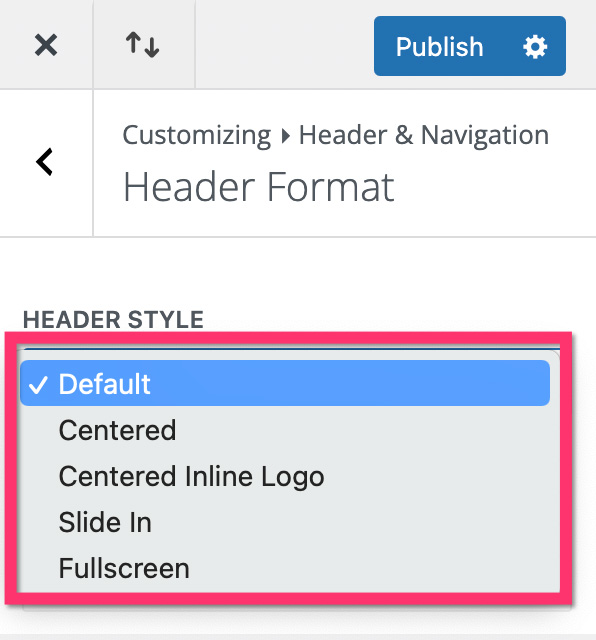Click blank panel area above HEADER STYLE

point(298,271)
